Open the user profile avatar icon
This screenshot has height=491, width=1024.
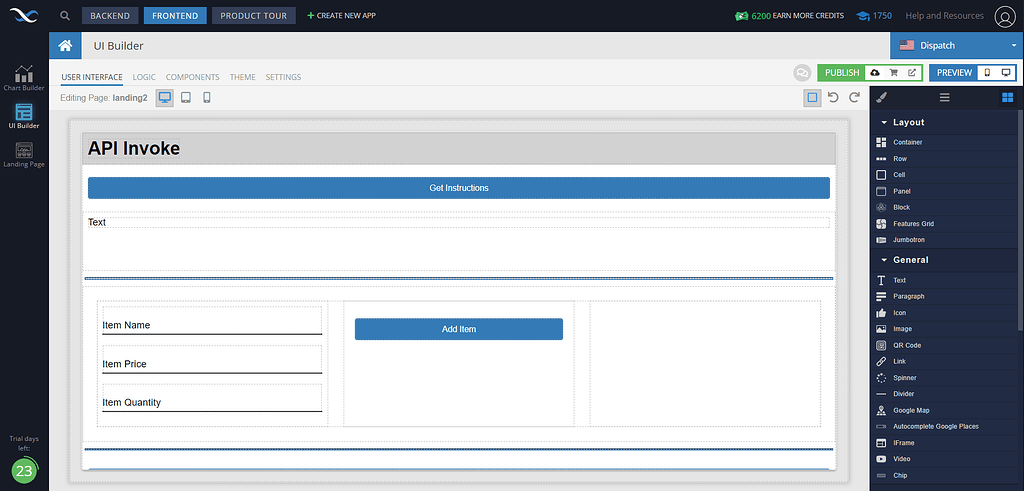click(x=1004, y=16)
